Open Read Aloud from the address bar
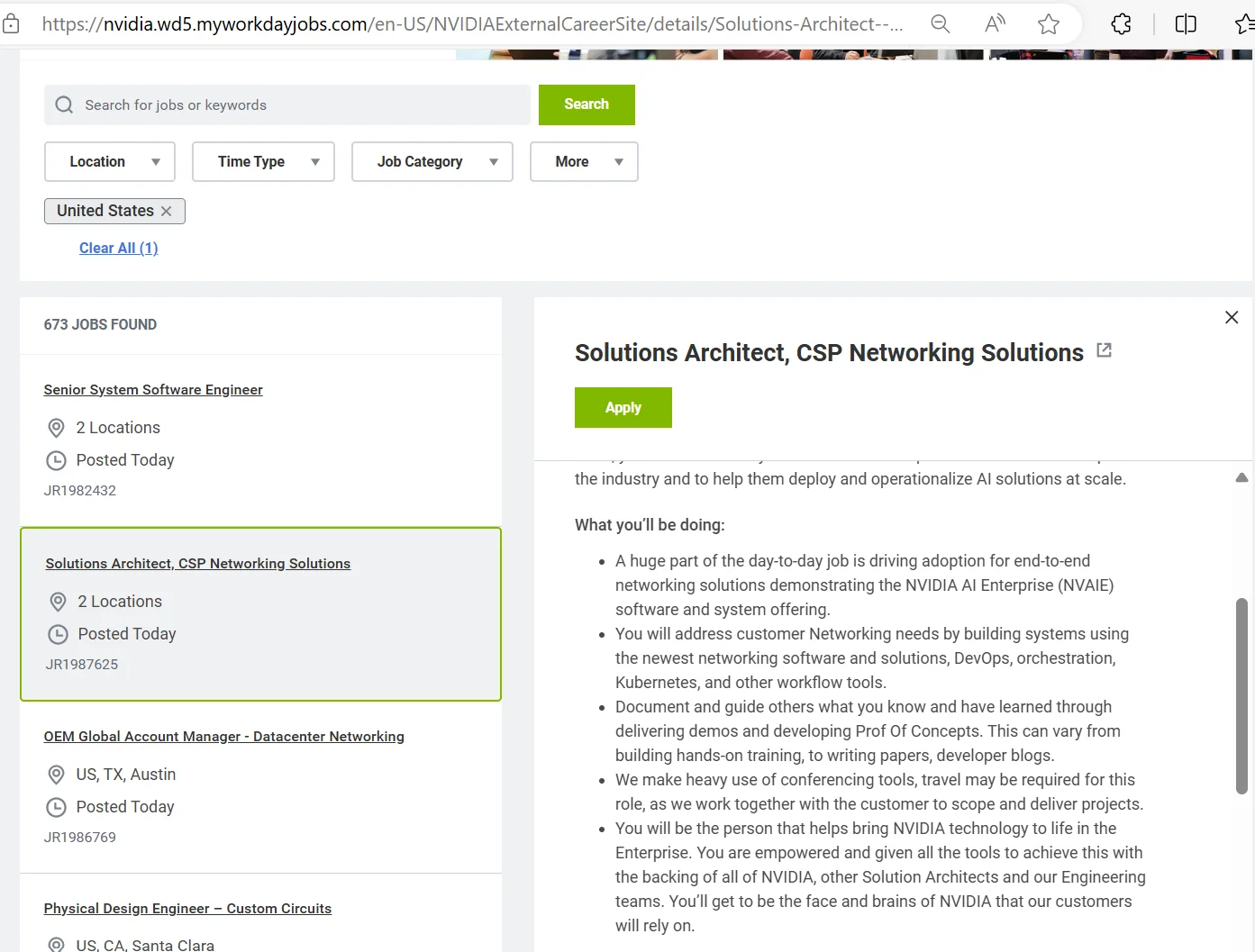 tap(995, 24)
